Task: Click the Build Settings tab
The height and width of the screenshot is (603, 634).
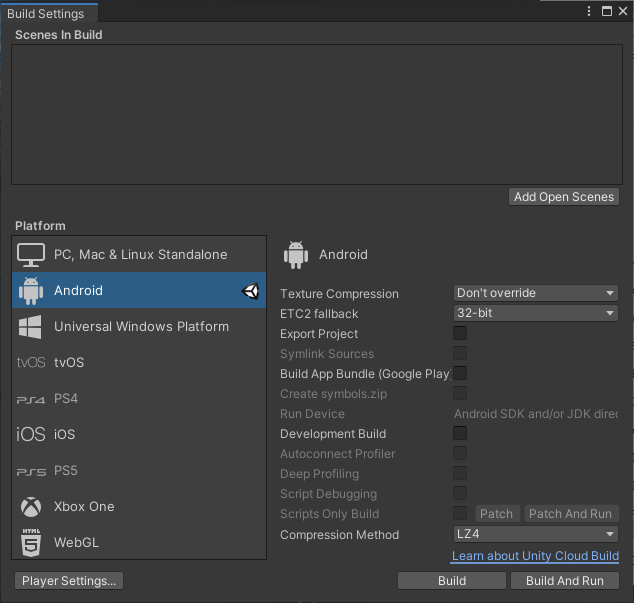Action: [47, 13]
